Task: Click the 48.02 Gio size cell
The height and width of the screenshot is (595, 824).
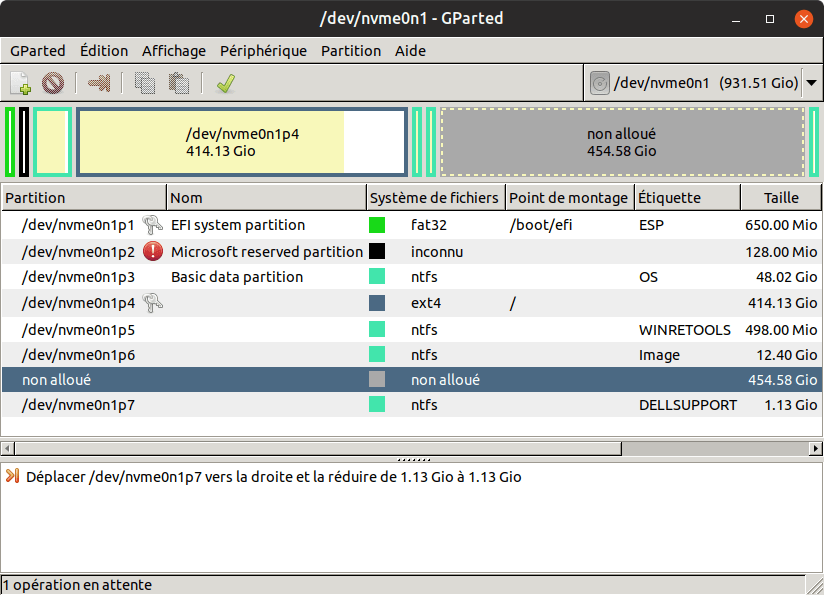Action: click(x=787, y=277)
